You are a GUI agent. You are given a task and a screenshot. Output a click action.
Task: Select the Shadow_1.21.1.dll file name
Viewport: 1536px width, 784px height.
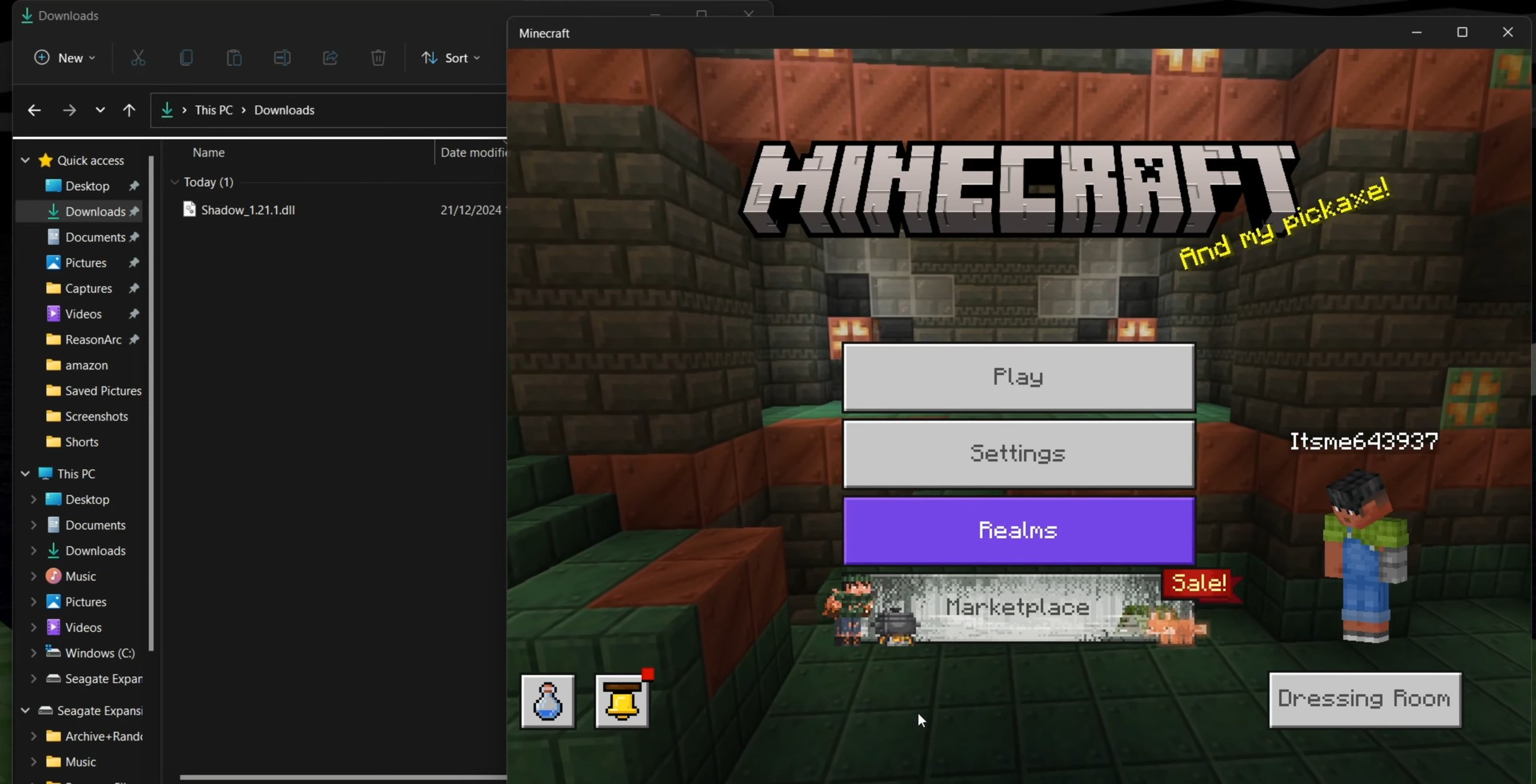(248, 210)
